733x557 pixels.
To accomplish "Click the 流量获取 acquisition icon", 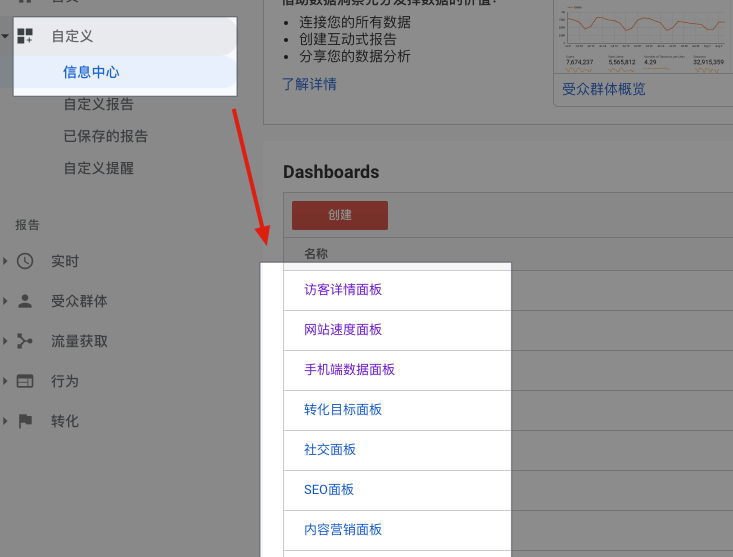I will [25, 341].
